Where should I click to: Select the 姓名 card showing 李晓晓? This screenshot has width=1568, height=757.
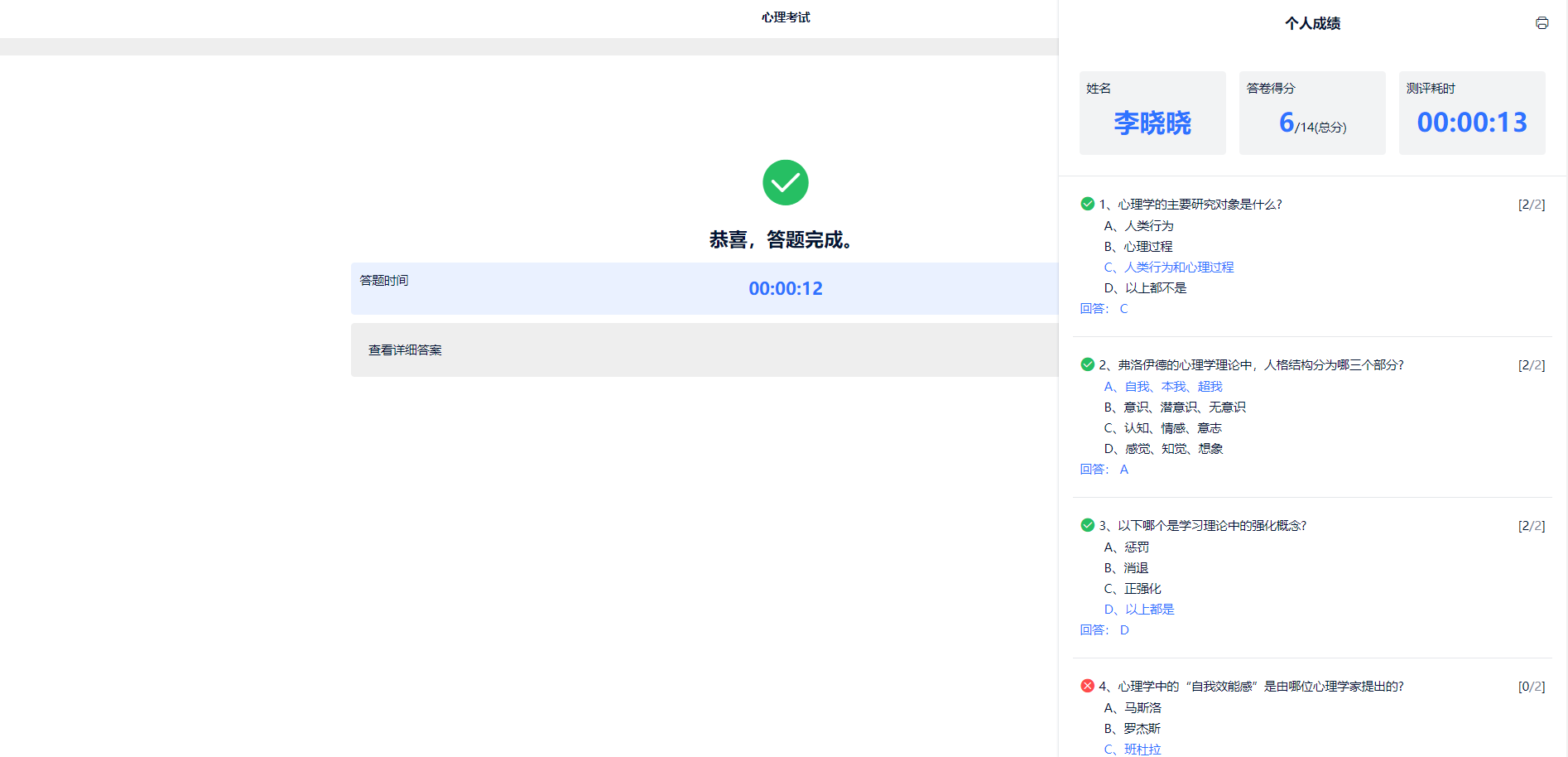point(1152,113)
